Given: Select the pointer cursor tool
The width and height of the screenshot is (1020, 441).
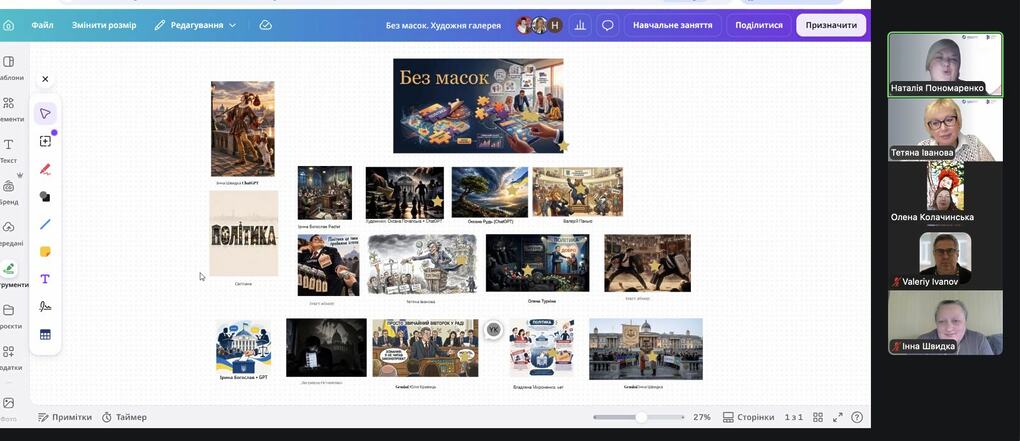Looking at the screenshot, I should tap(45, 114).
